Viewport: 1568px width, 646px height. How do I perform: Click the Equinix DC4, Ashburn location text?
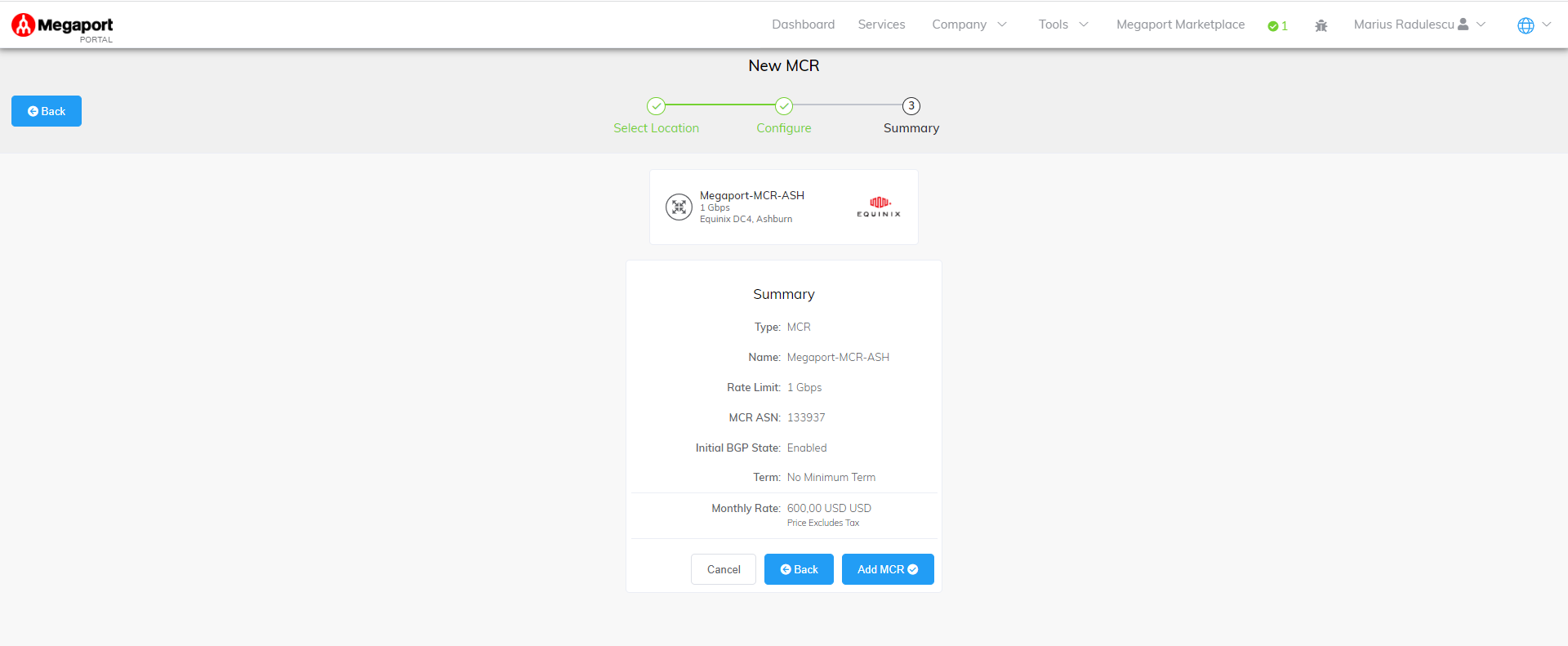click(x=746, y=219)
